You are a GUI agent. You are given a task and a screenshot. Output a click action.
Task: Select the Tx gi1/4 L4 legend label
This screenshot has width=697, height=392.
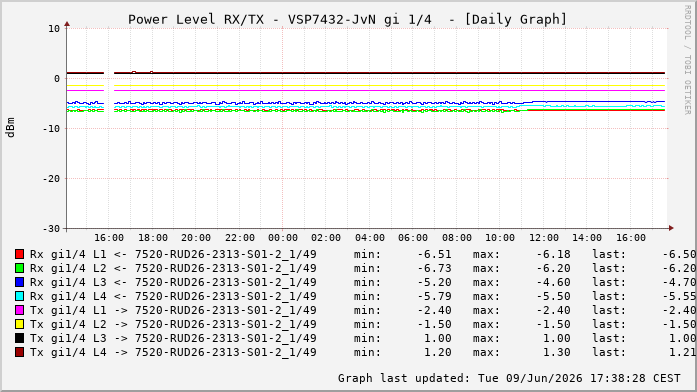coord(173,352)
